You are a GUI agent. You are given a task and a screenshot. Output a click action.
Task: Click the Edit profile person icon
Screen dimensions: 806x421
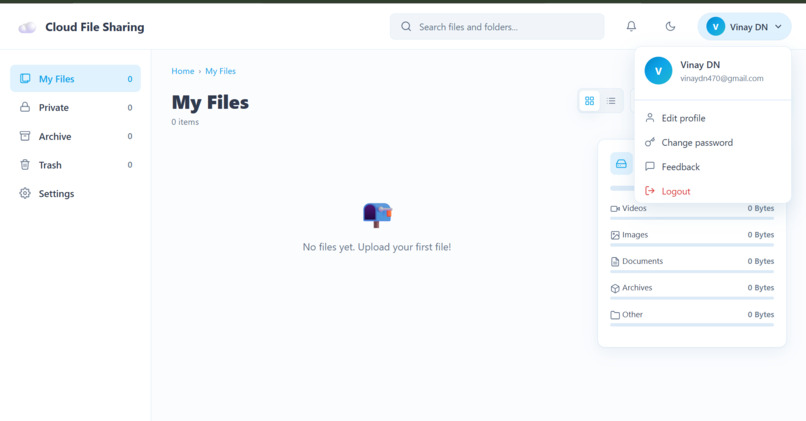pos(650,118)
